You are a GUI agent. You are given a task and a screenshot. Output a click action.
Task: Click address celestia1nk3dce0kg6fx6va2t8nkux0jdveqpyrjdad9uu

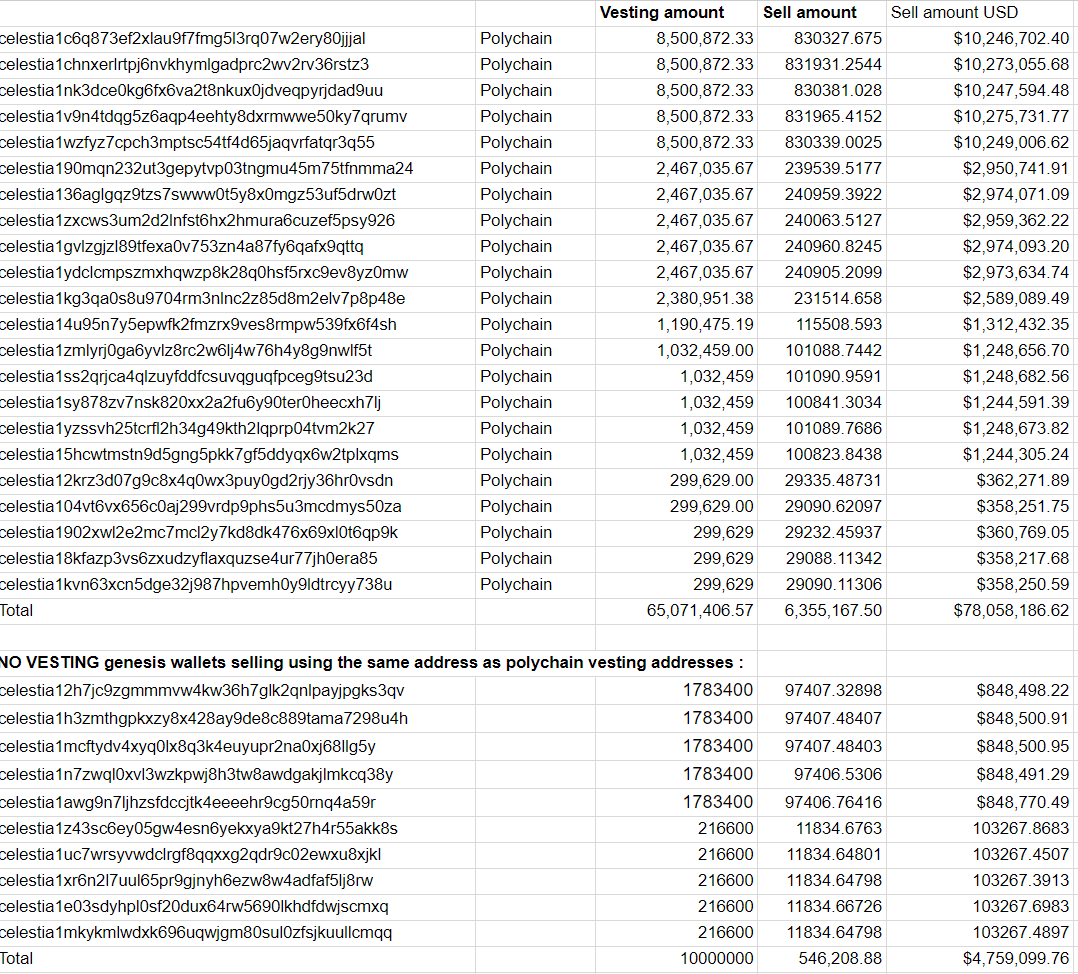pos(191,91)
